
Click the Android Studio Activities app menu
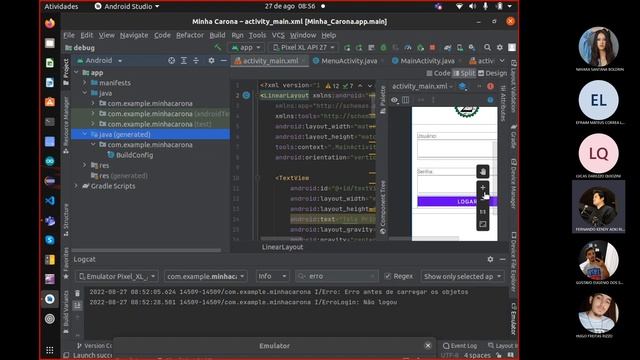click(x=127, y=7)
